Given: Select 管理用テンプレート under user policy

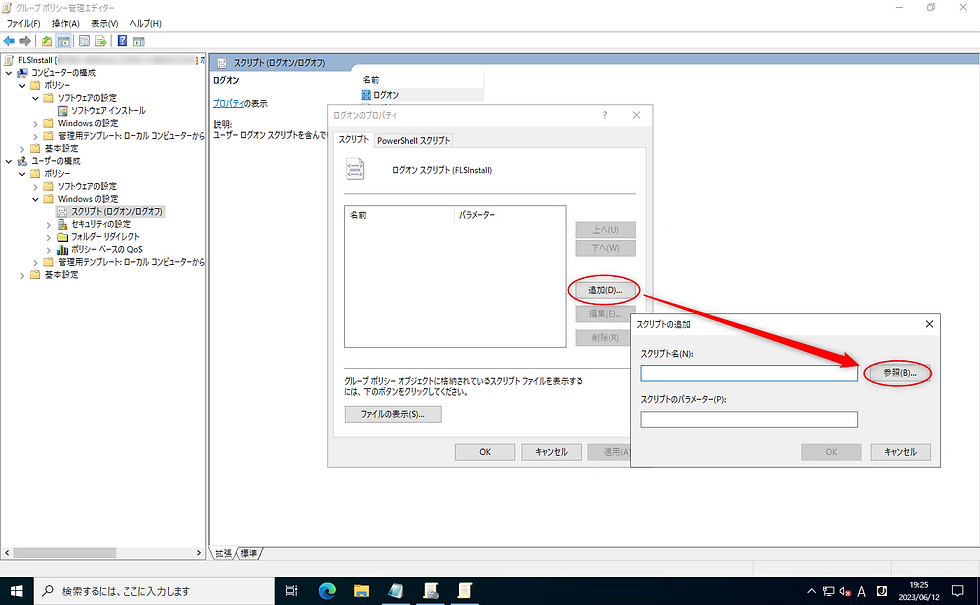Looking at the screenshot, I should click(x=131, y=262).
